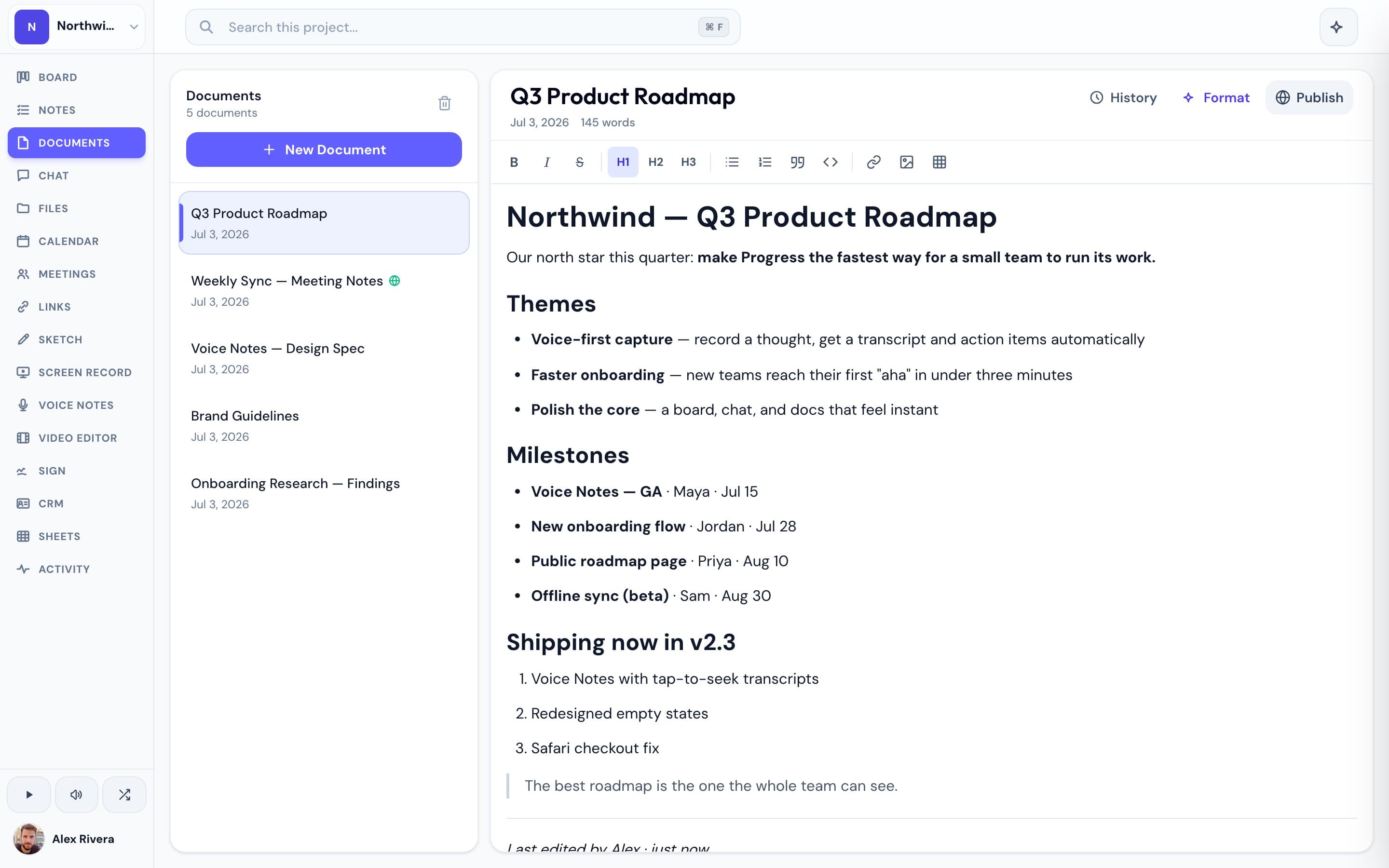This screenshot has width=1389, height=868.
Task: Create a New Document
Action: tap(324, 149)
